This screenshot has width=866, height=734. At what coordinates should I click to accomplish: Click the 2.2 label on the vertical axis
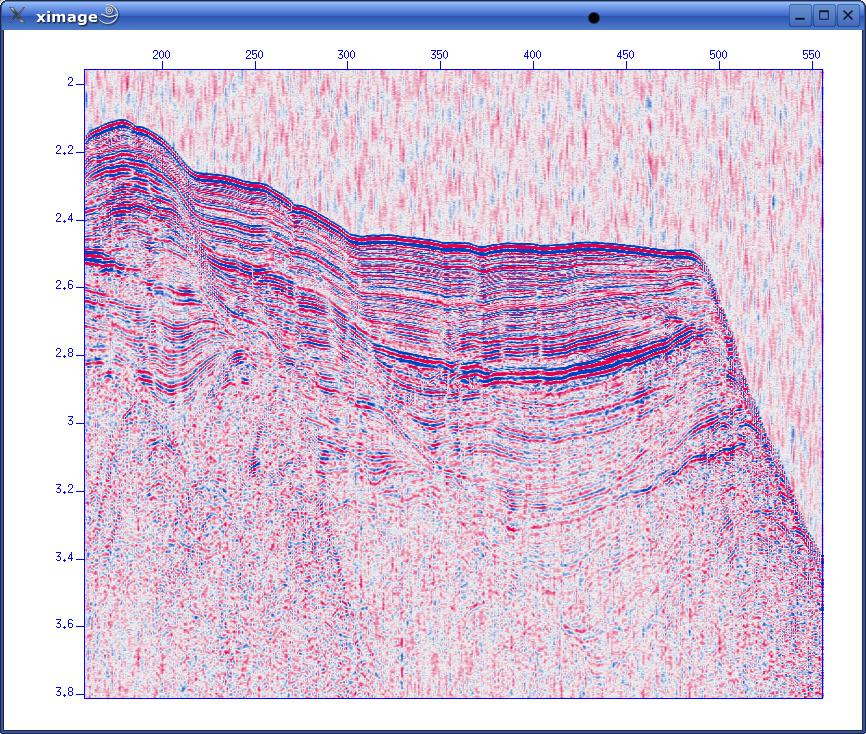pyautogui.click(x=62, y=150)
